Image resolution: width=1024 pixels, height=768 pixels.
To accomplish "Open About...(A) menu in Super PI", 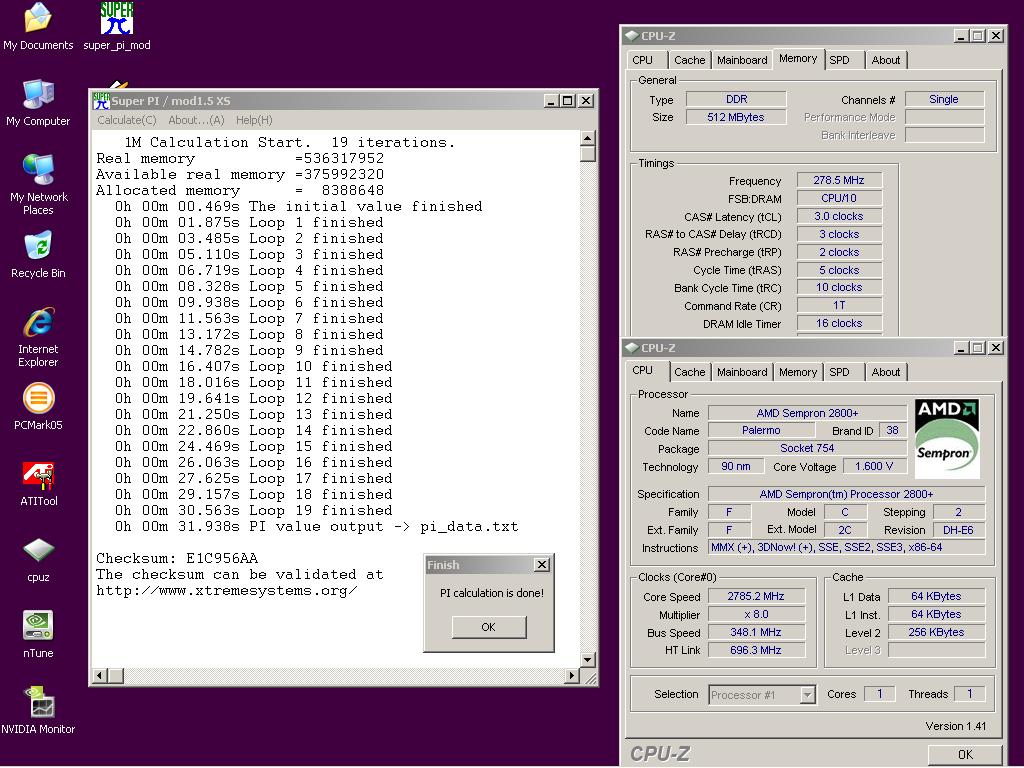I will (x=196, y=120).
